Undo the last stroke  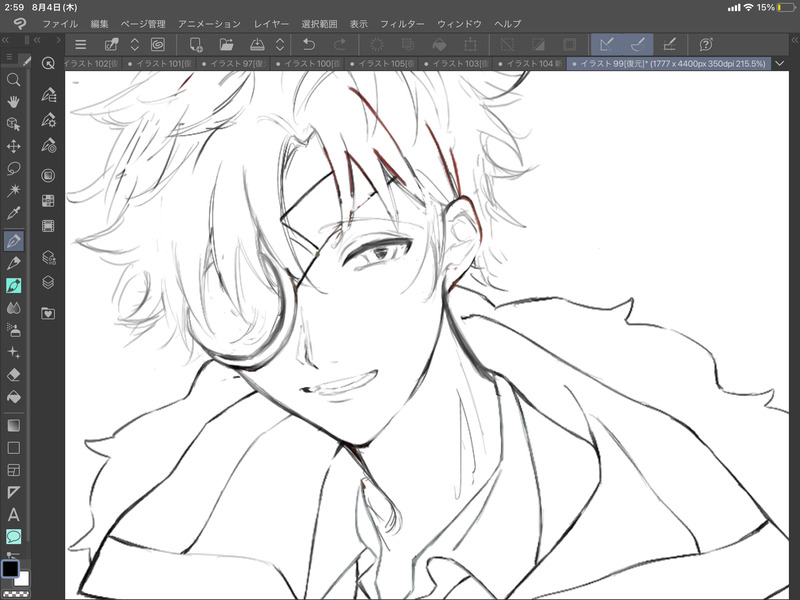pos(309,44)
